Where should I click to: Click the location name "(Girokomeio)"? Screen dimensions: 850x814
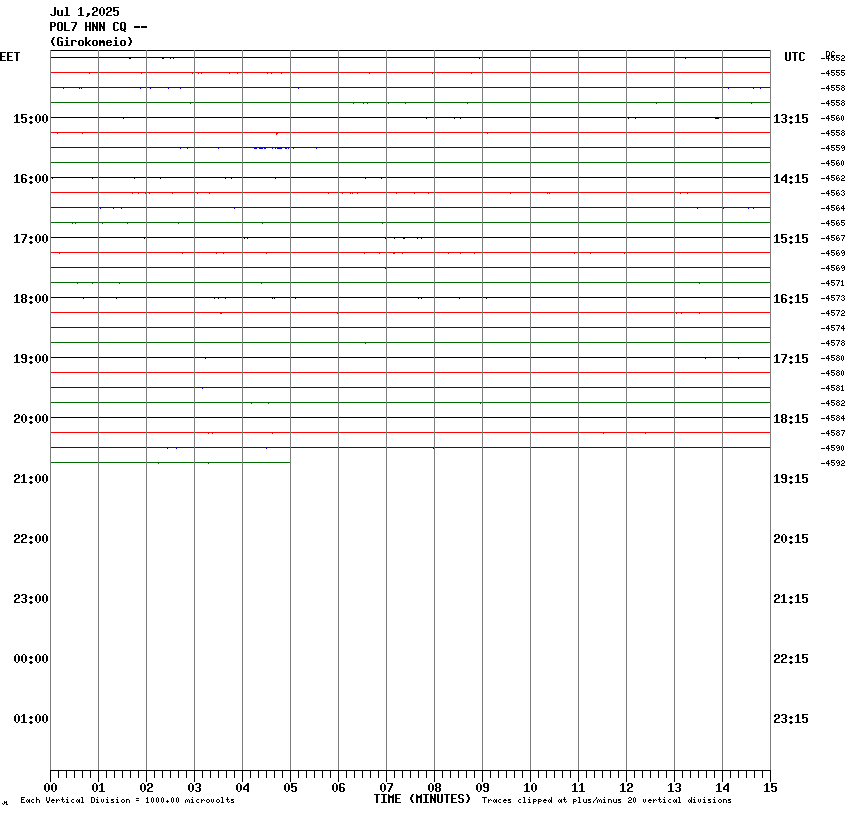tap(91, 42)
